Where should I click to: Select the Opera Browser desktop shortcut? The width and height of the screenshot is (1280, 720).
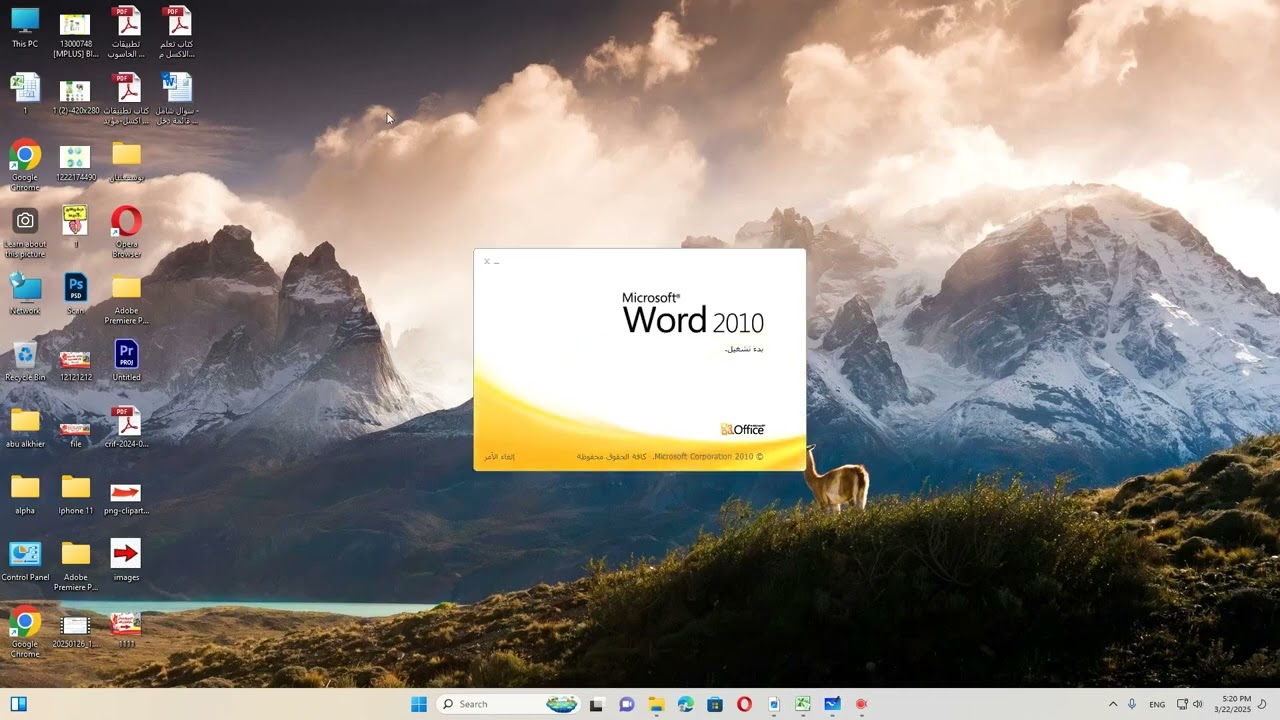coord(126,233)
